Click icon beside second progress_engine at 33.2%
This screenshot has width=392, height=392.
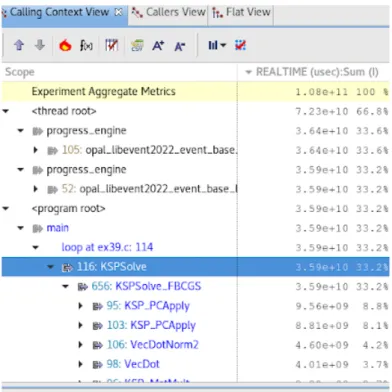[x=38, y=170]
